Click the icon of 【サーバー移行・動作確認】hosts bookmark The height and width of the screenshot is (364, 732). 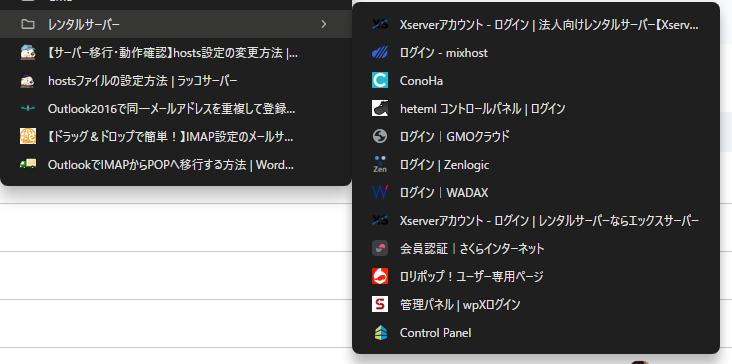[x=28, y=53]
